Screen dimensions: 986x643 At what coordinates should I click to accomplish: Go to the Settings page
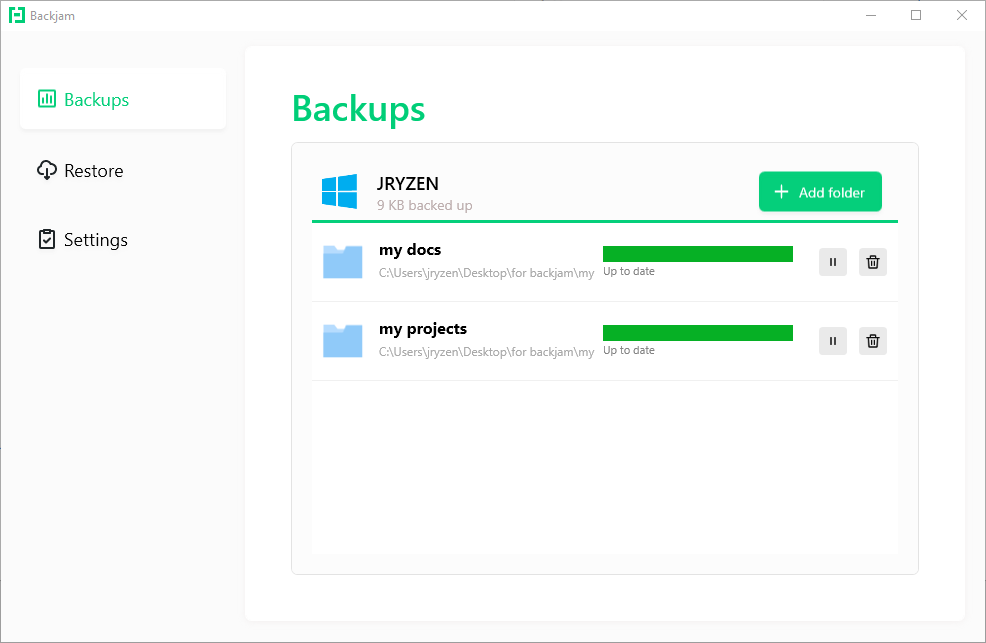point(95,240)
